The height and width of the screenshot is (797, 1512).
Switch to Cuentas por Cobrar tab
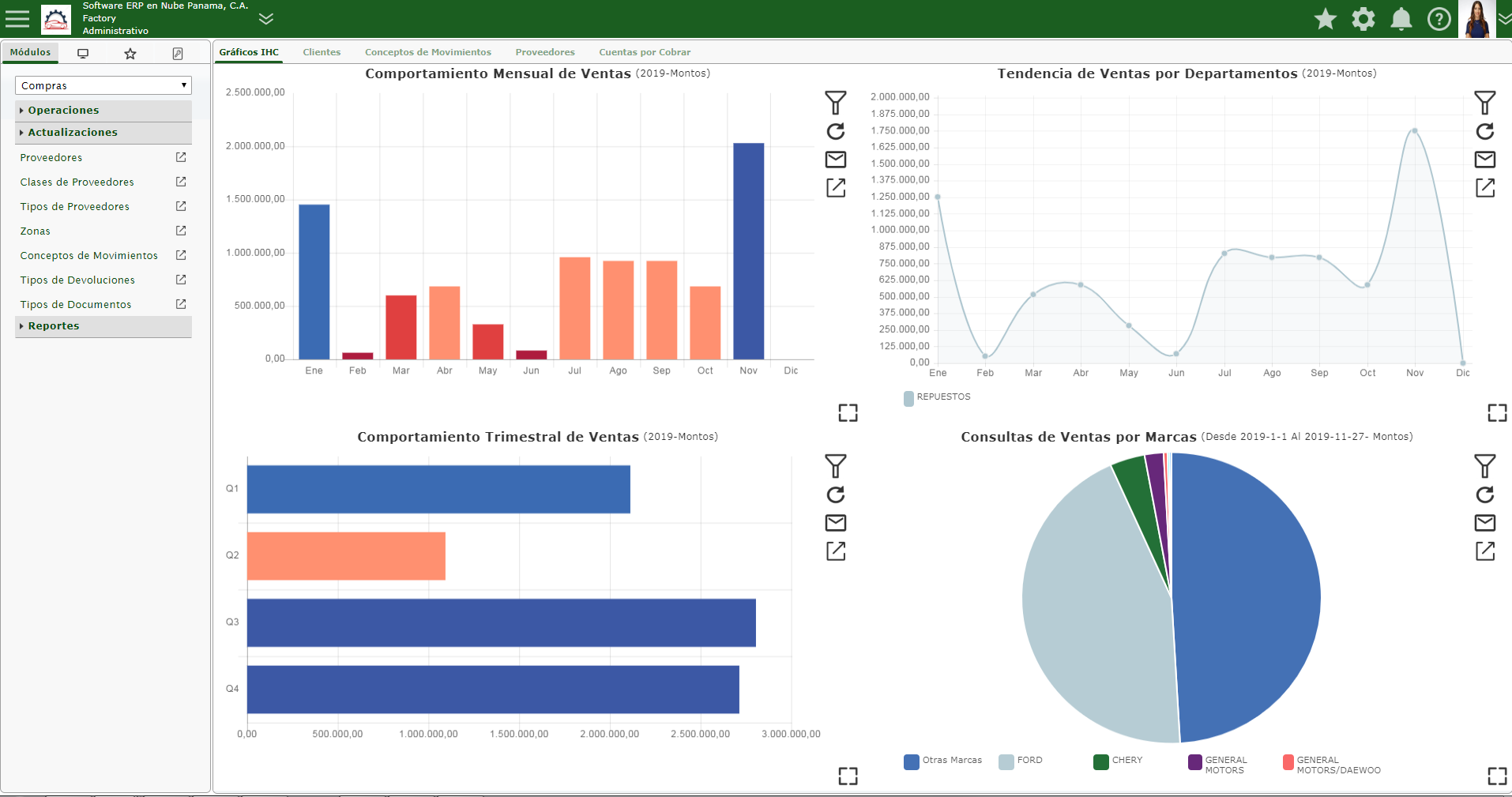pyautogui.click(x=645, y=52)
